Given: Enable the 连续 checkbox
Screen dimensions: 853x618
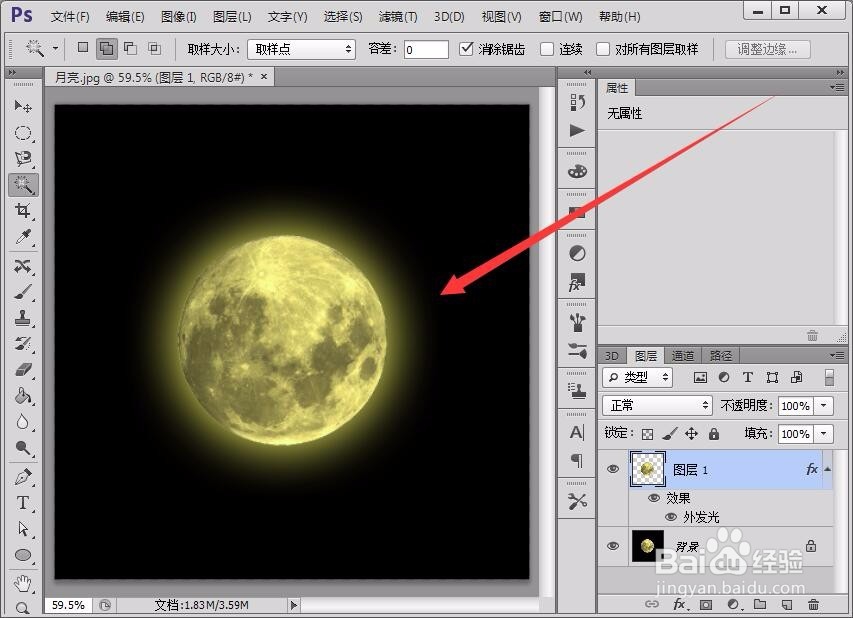Looking at the screenshot, I should coord(547,49).
